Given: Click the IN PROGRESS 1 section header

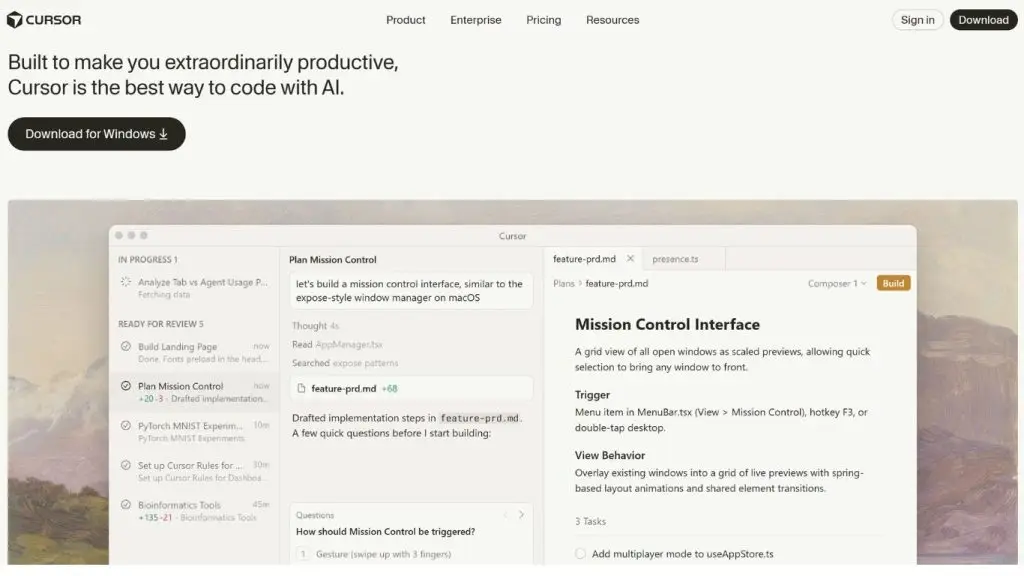Looking at the screenshot, I should [148, 260].
